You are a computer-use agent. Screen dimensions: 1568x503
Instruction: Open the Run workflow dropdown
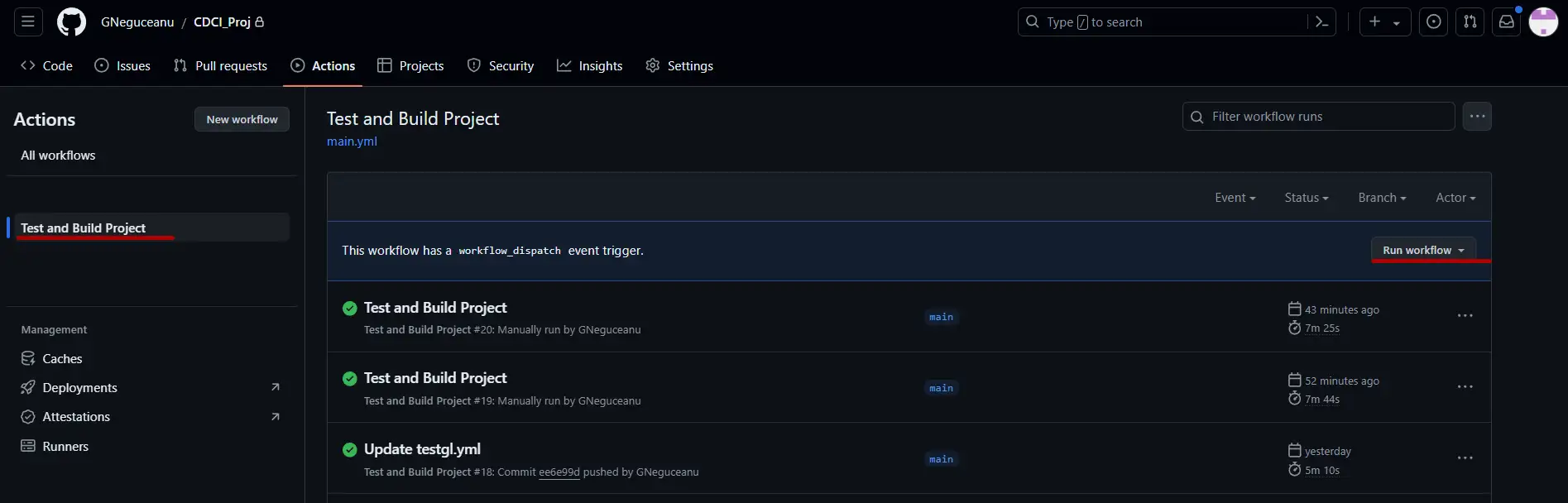tap(1423, 250)
